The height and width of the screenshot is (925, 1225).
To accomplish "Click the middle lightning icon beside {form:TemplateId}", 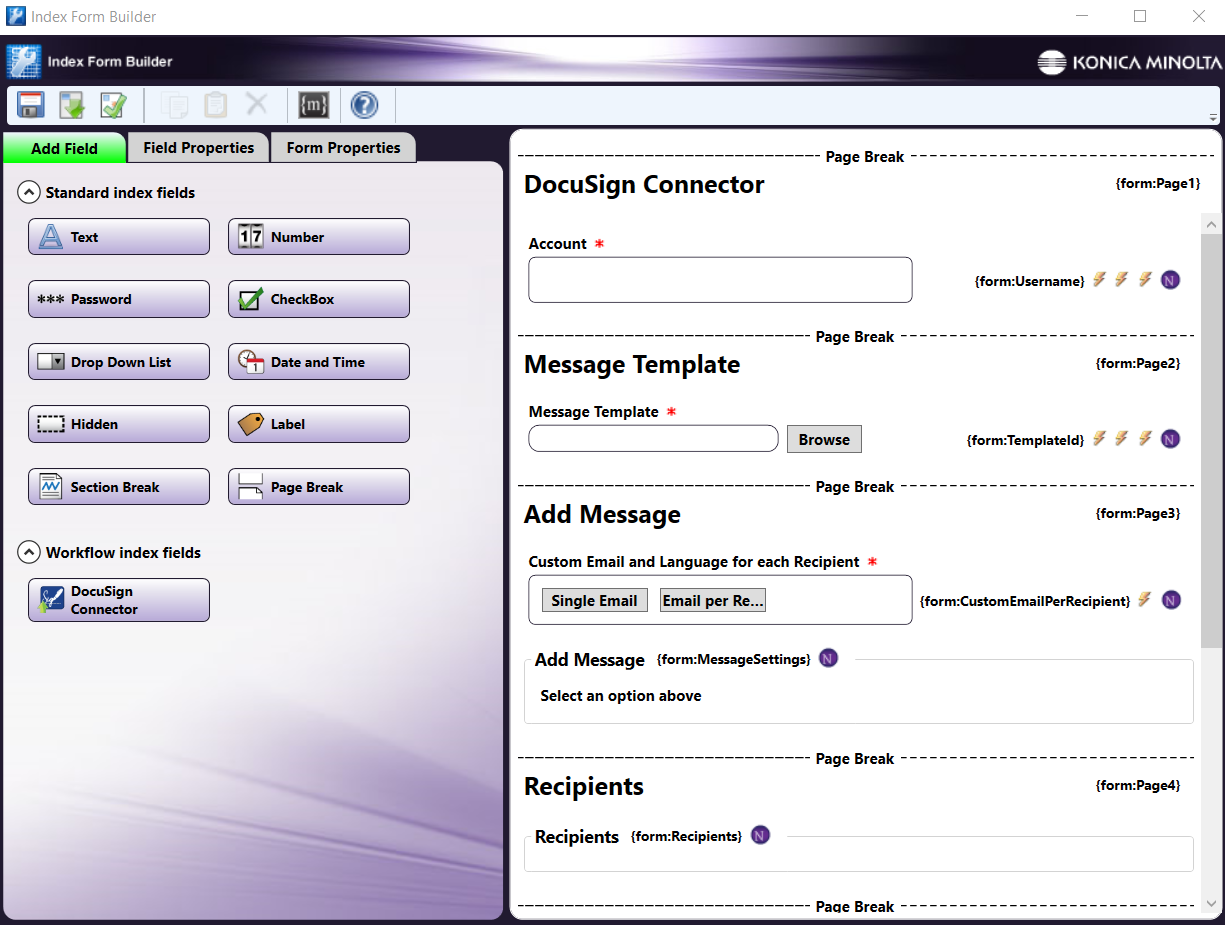I will point(1122,438).
